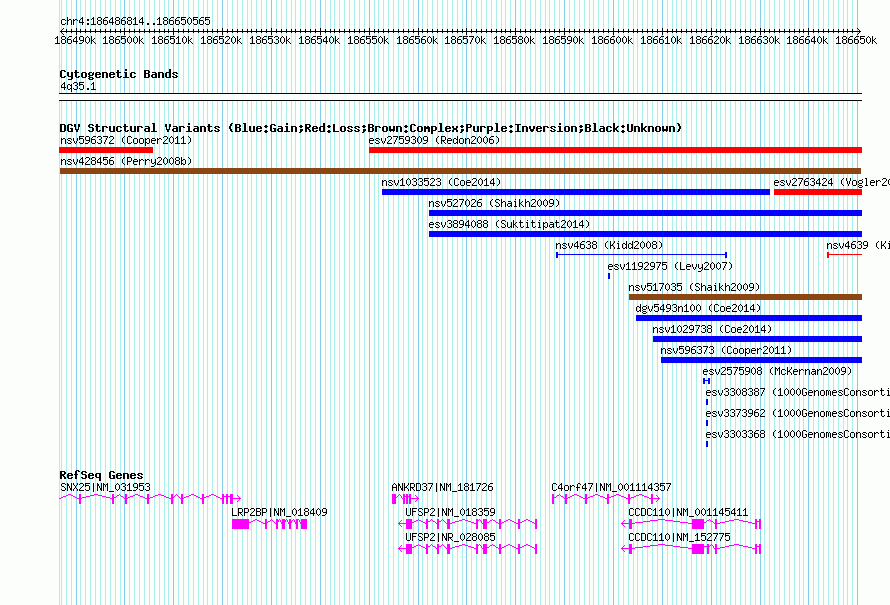Click the esv1192975 (Levy2007) label
The height and width of the screenshot is (605, 890).
(x=670, y=266)
